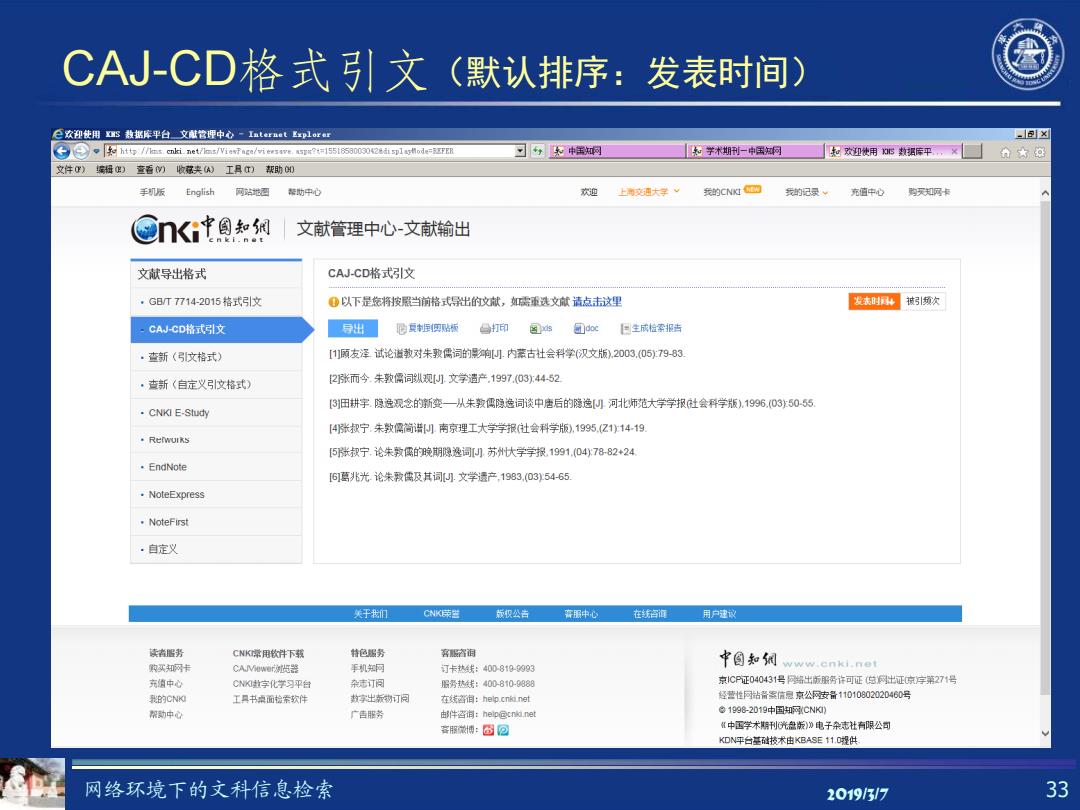Select CNKI E-Study export format
The image size is (1080, 810).
tap(216, 413)
